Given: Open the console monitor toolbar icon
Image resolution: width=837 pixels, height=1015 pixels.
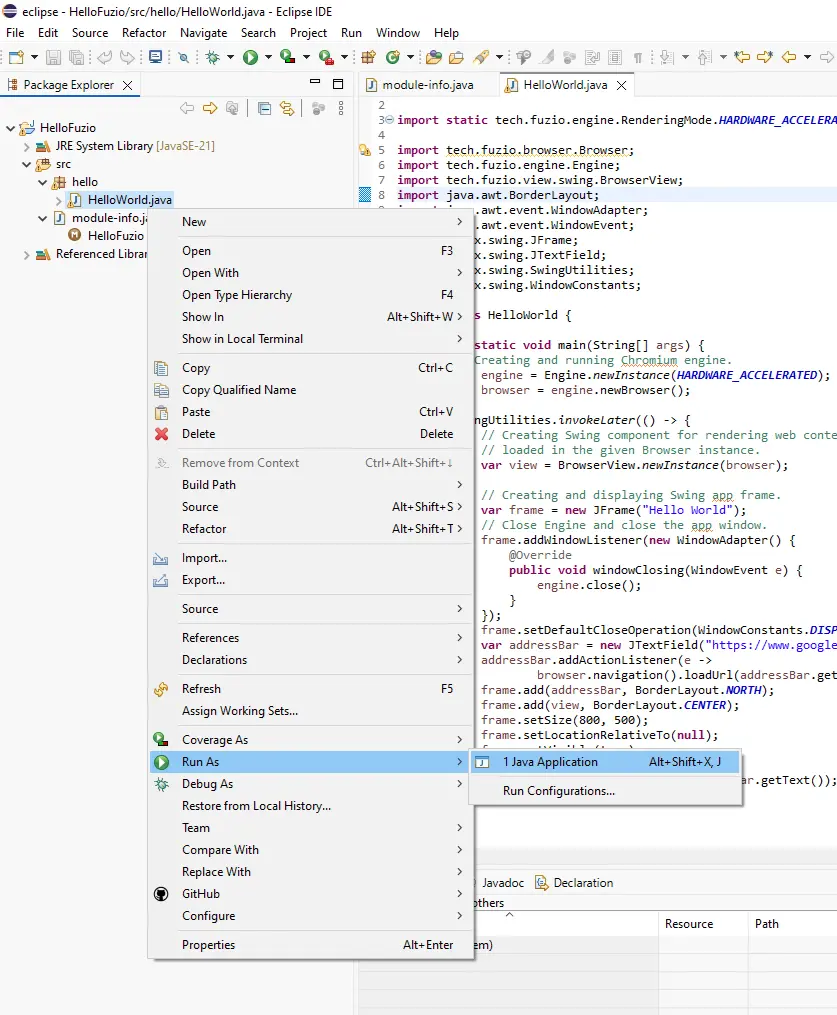Looking at the screenshot, I should [155, 58].
